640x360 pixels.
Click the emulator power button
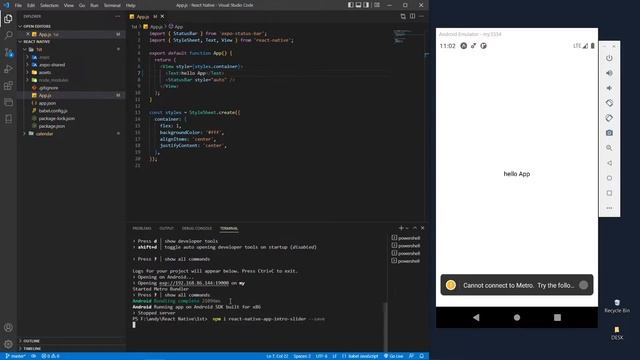pyautogui.click(x=609, y=58)
